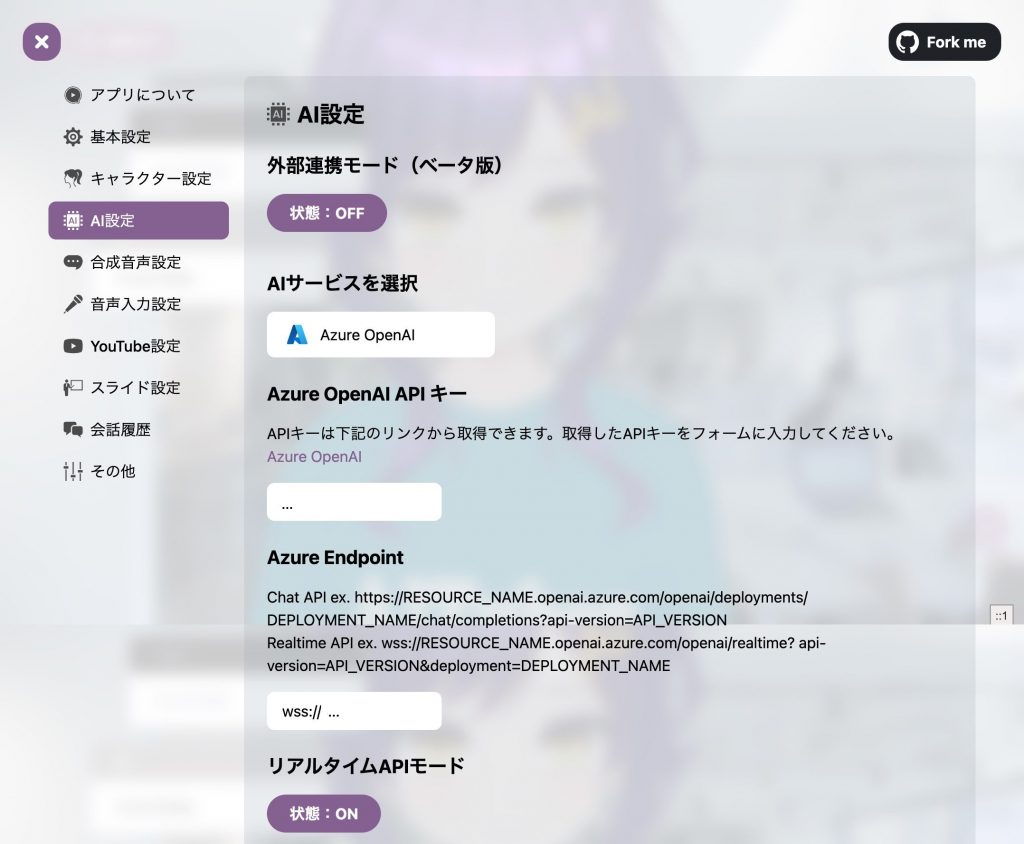Open the アプリについて menu item
This screenshot has height=844, width=1024.
[138, 95]
